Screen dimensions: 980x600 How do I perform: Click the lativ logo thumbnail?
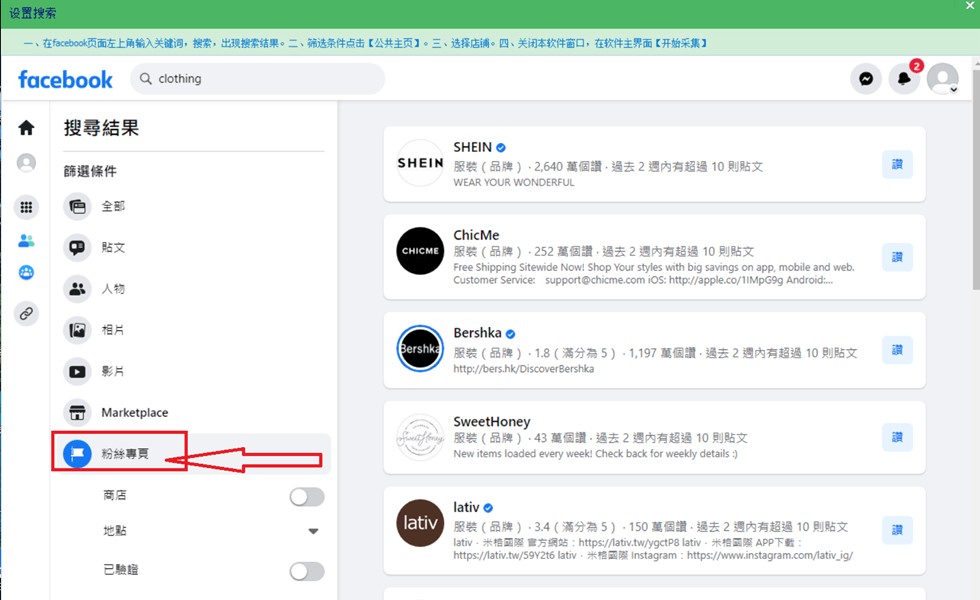click(x=420, y=522)
